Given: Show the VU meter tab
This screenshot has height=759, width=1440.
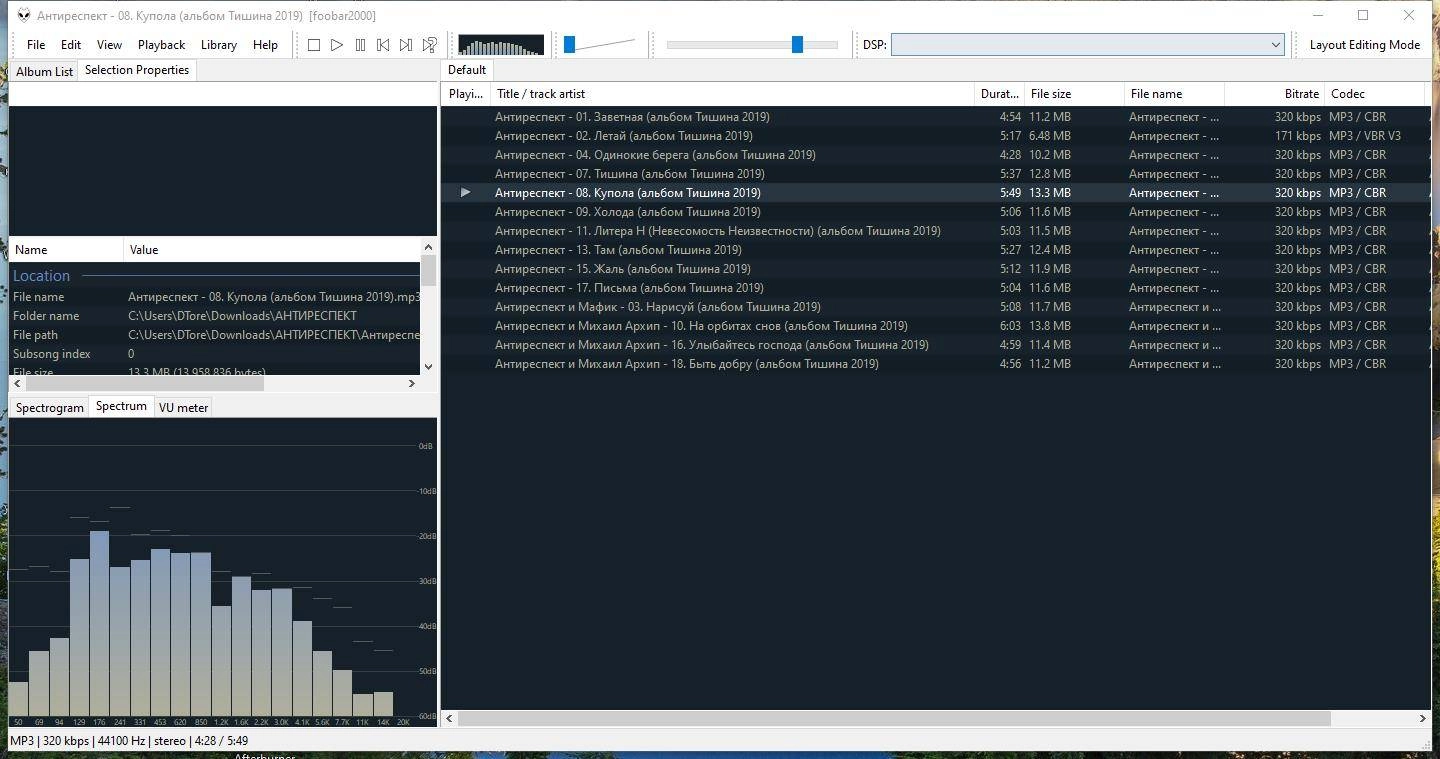Looking at the screenshot, I should click(x=183, y=408).
